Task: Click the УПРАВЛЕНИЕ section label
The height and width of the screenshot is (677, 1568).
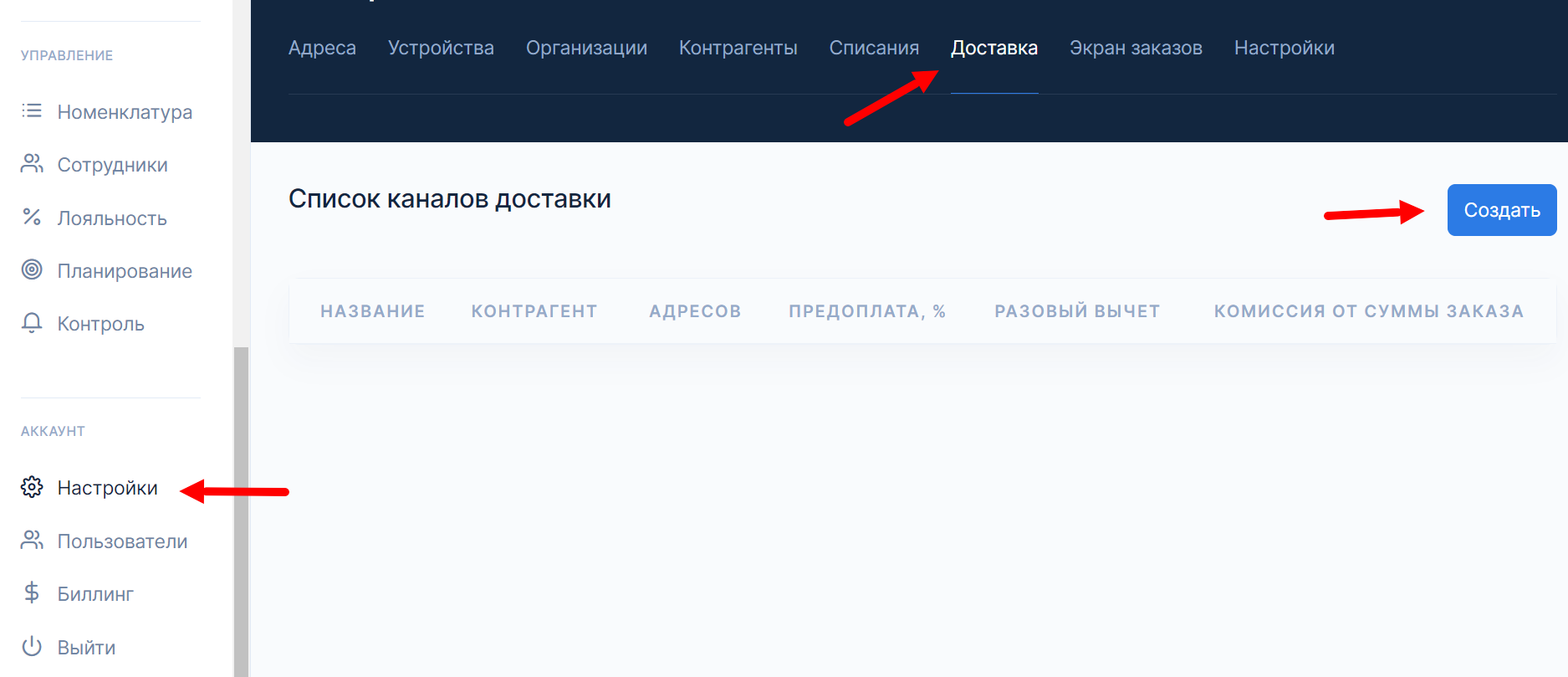Action: (x=67, y=55)
